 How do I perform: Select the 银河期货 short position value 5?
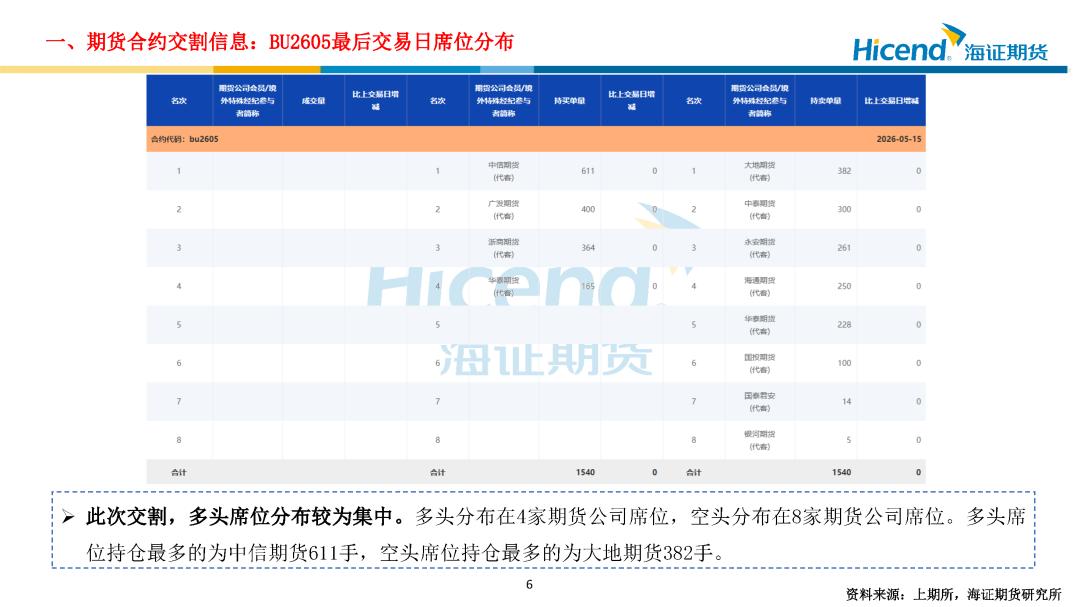(x=849, y=440)
